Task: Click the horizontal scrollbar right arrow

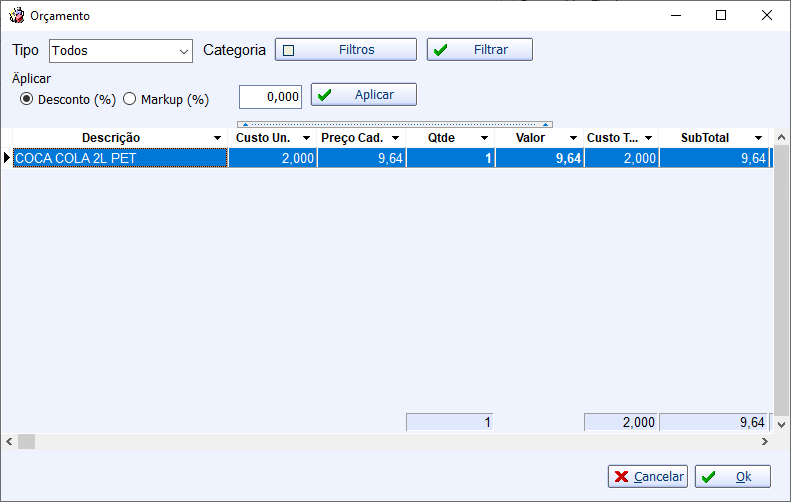Action: point(765,441)
